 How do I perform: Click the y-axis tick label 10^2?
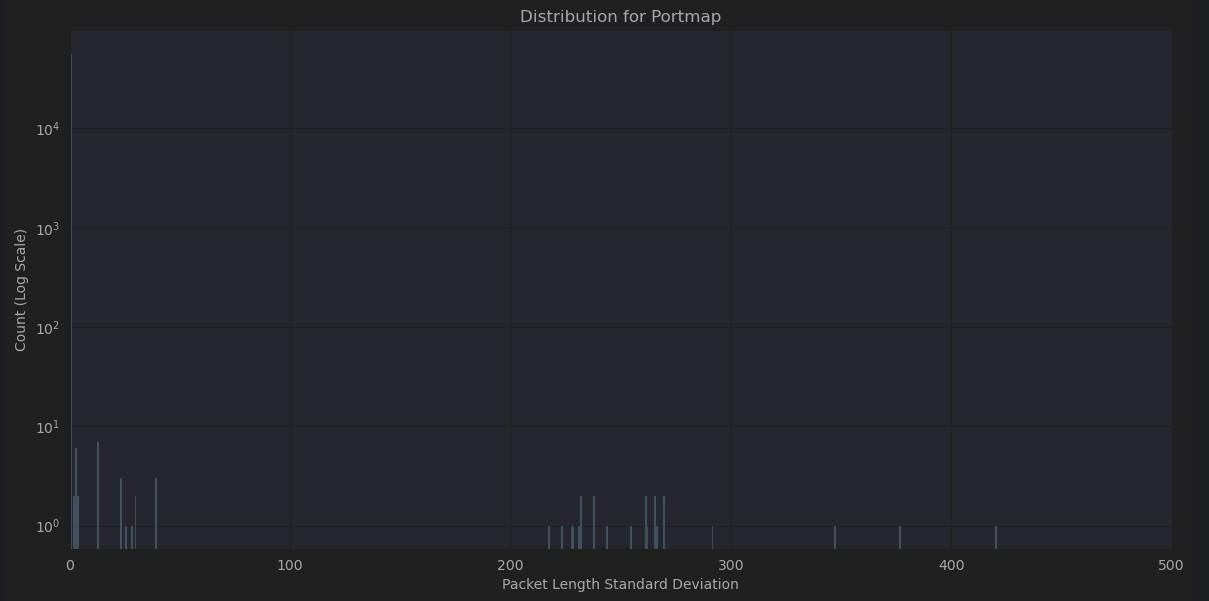pyautogui.click(x=48, y=327)
